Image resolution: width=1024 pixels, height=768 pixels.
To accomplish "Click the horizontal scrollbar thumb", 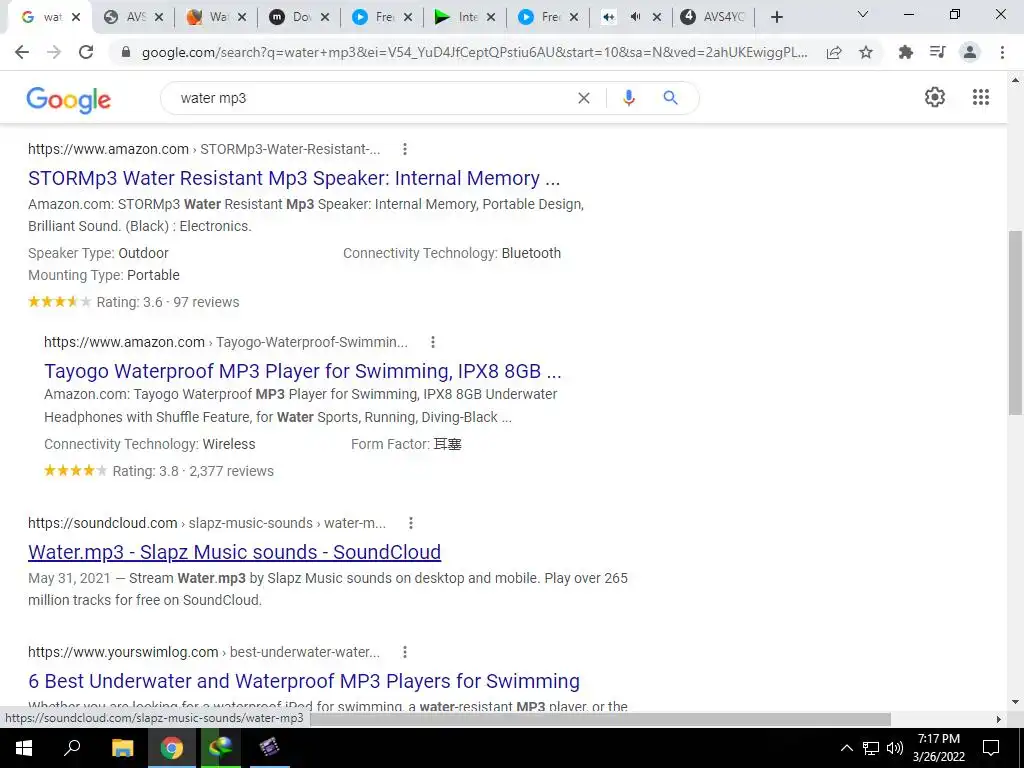I will [601, 719].
